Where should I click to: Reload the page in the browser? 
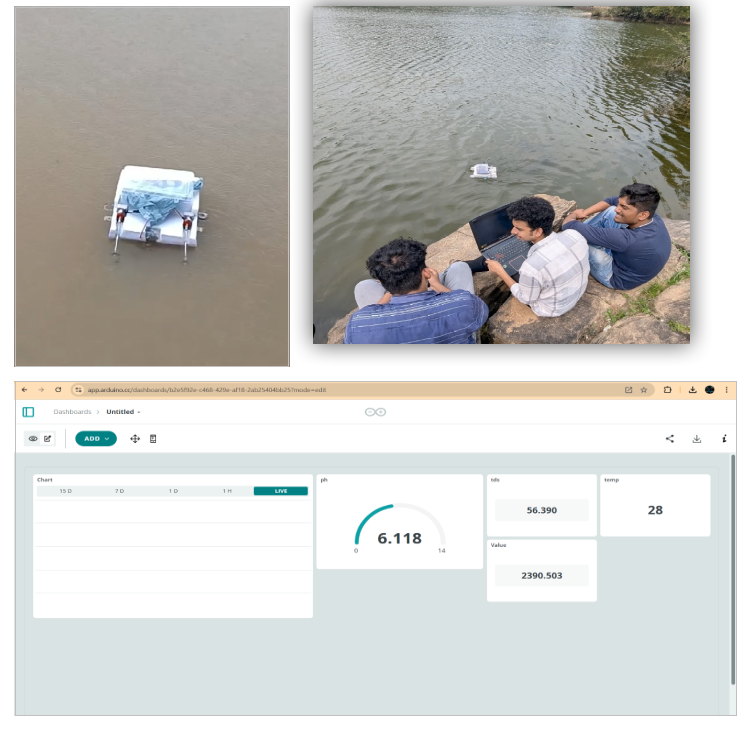[58, 390]
